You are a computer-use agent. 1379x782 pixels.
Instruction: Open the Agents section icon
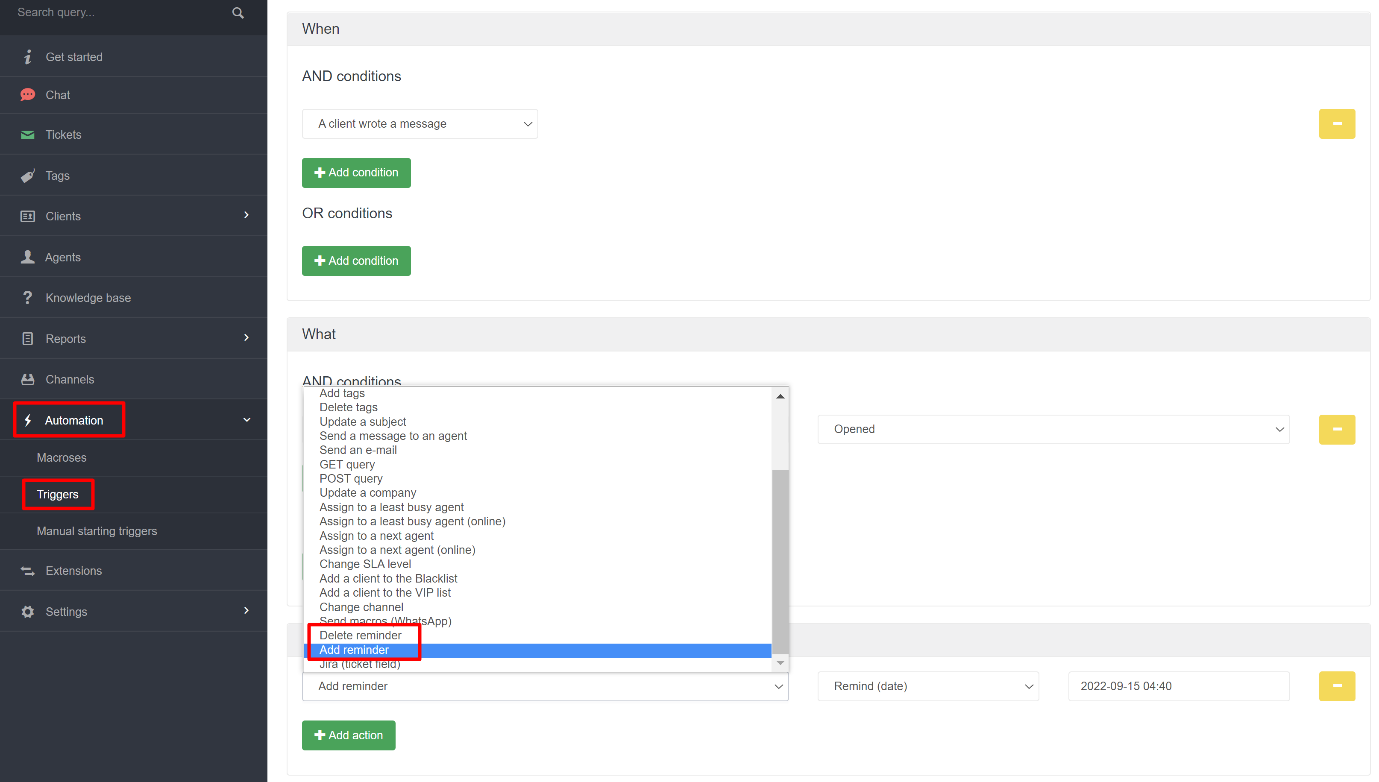[x=27, y=256]
